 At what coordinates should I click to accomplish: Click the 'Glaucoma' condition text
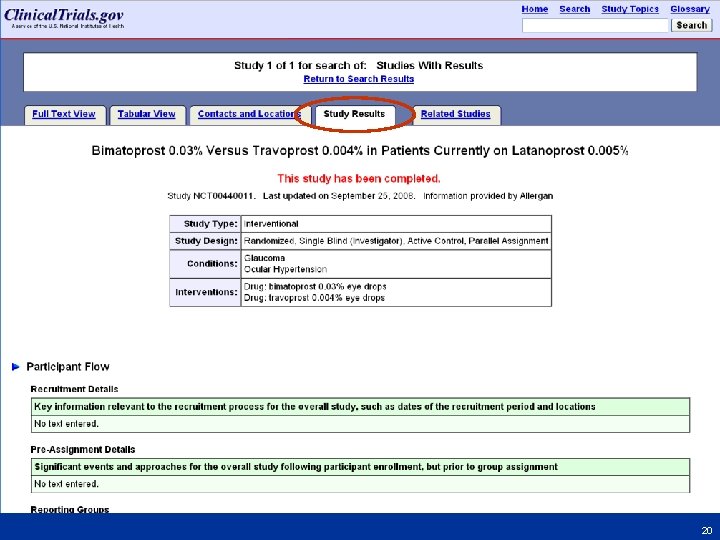(x=264, y=258)
